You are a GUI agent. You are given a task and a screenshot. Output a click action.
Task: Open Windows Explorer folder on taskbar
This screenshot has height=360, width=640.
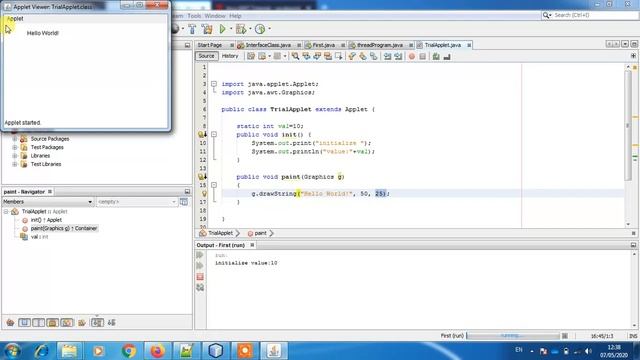69,351
